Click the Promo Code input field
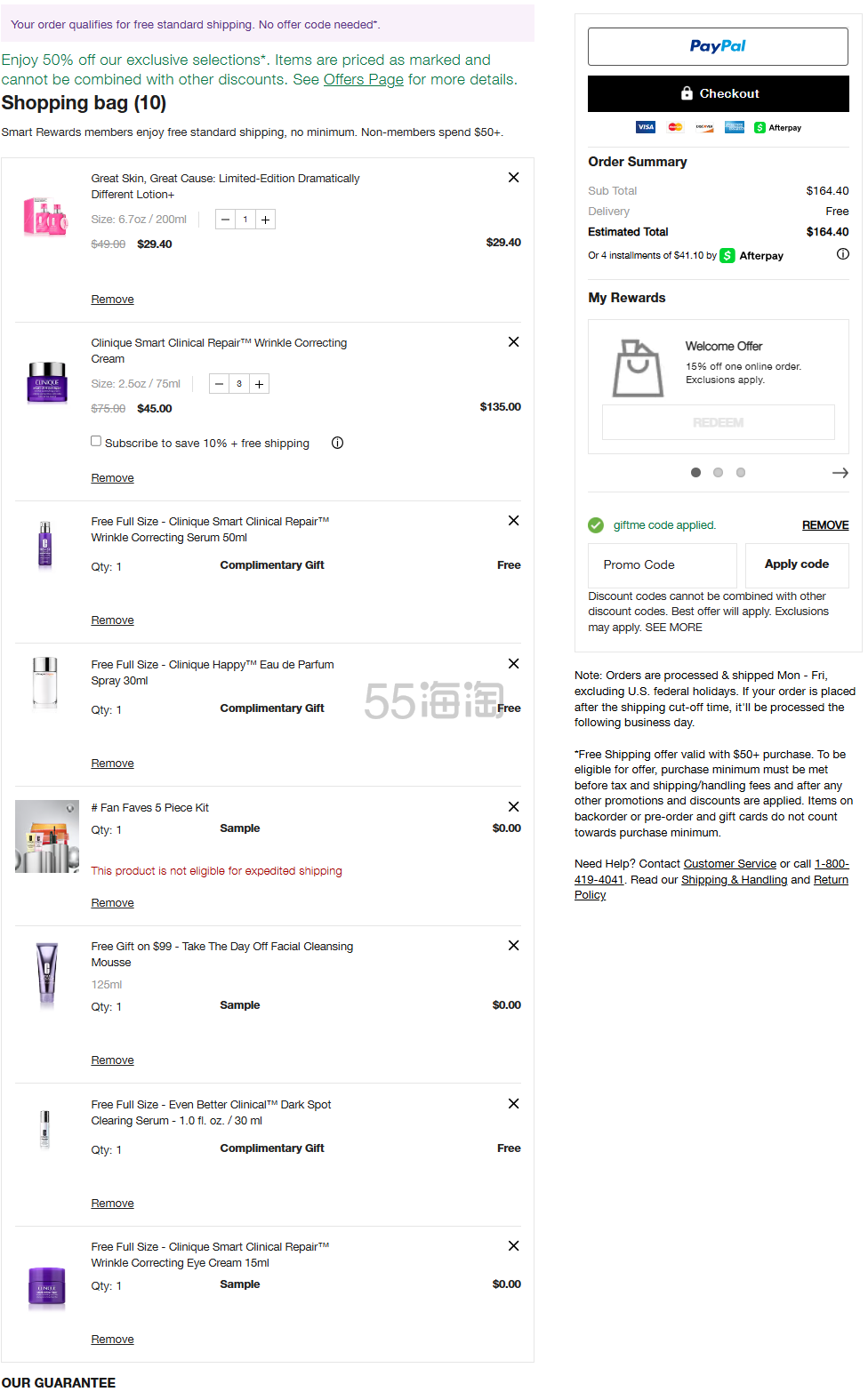 tap(662, 565)
